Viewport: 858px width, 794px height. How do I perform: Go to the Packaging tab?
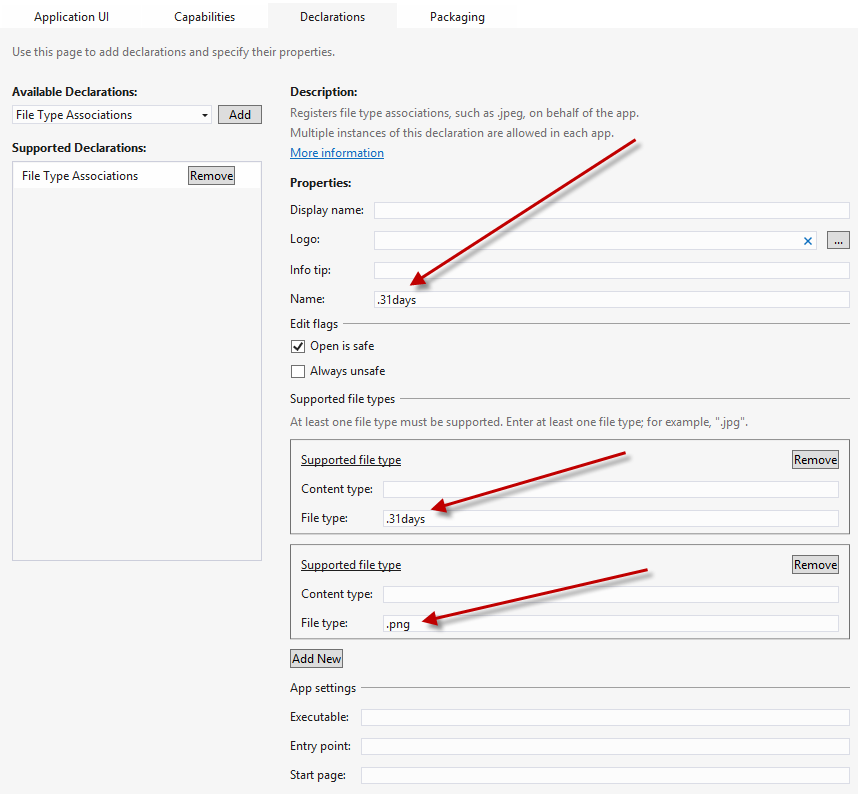click(x=457, y=17)
